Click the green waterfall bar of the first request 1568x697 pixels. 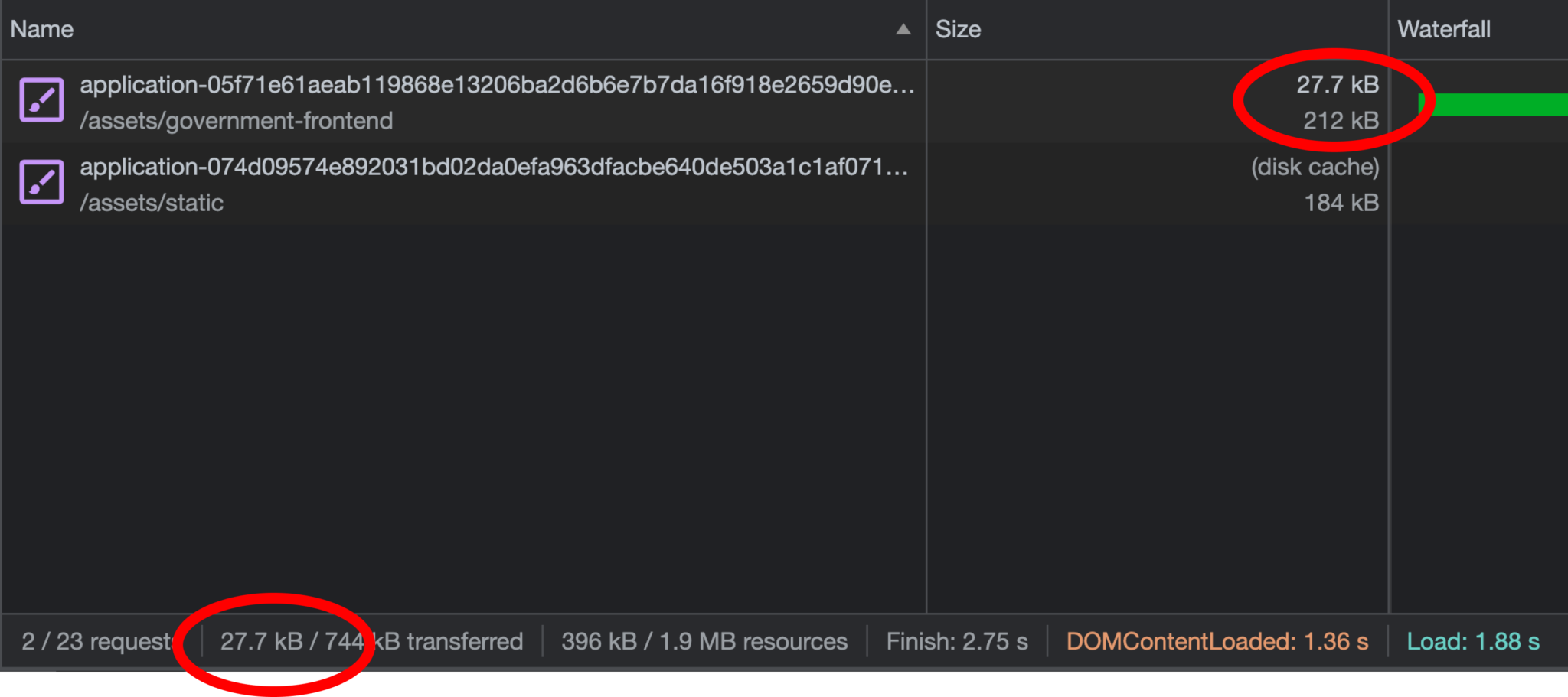[x=1493, y=104]
